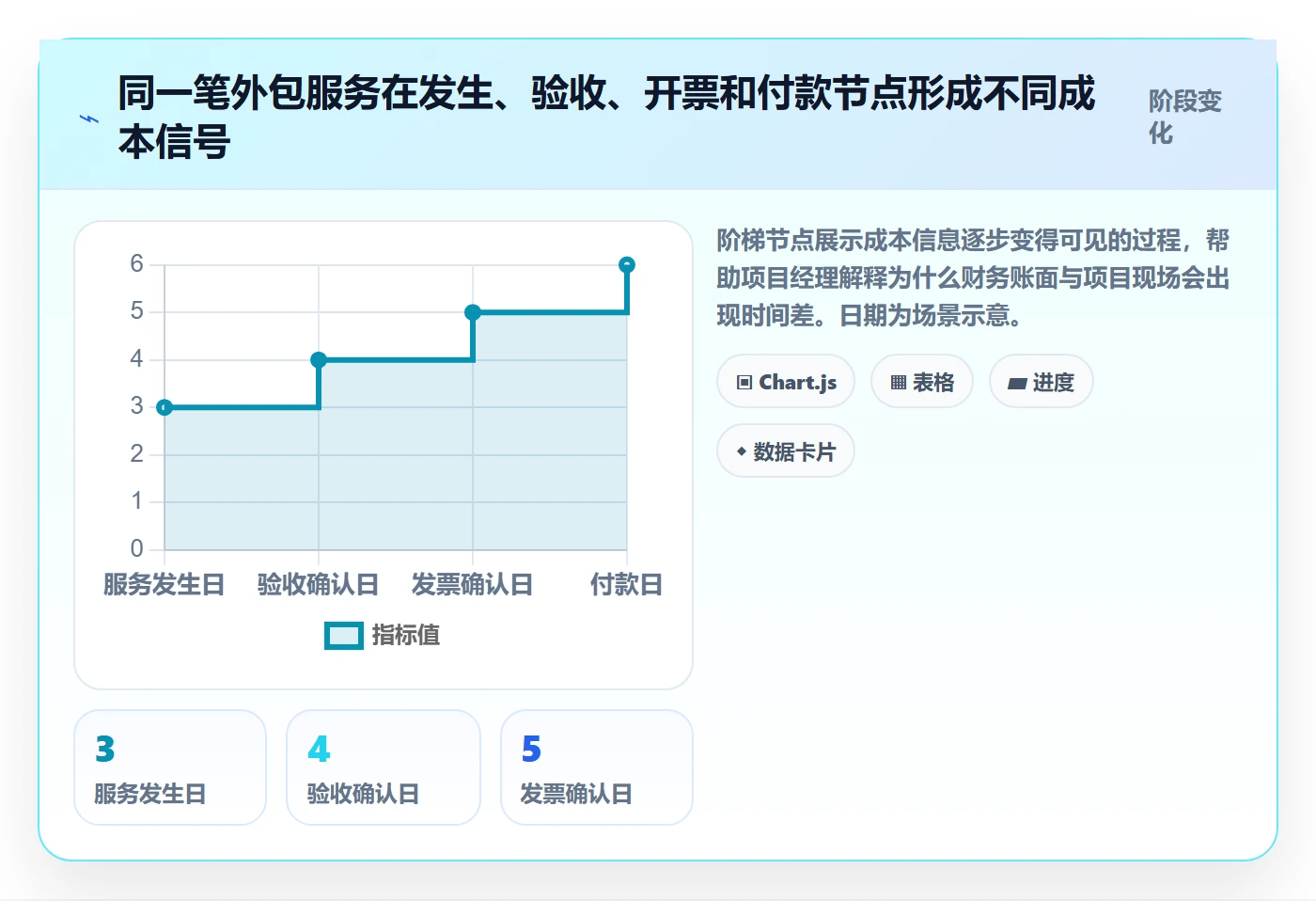The image size is (1316, 901).
Task: Select the 进度 tag
Action: click(1042, 382)
